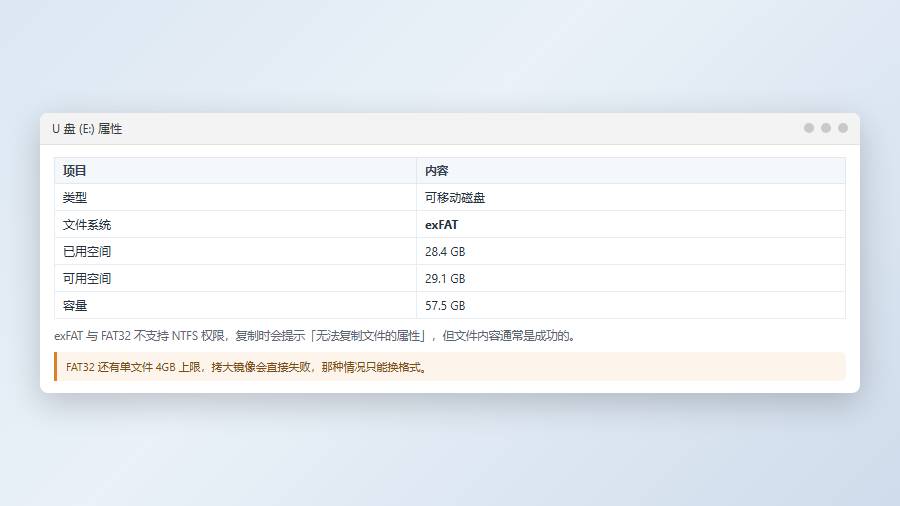Viewport: 900px width, 506px height.
Task: Click the rightmost gray window control dot
Action: point(843,128)
